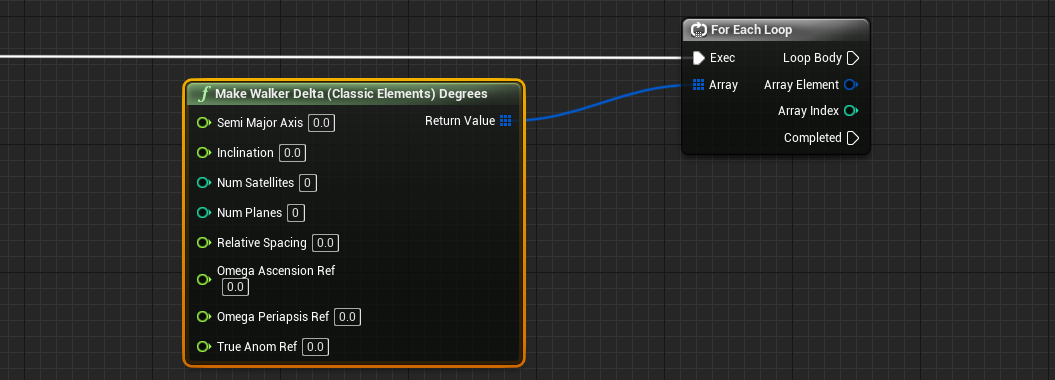The height and width of the screenshot is (380, 1055).
Task: Edit the Num Satellites value field
Action: point(307,183)
